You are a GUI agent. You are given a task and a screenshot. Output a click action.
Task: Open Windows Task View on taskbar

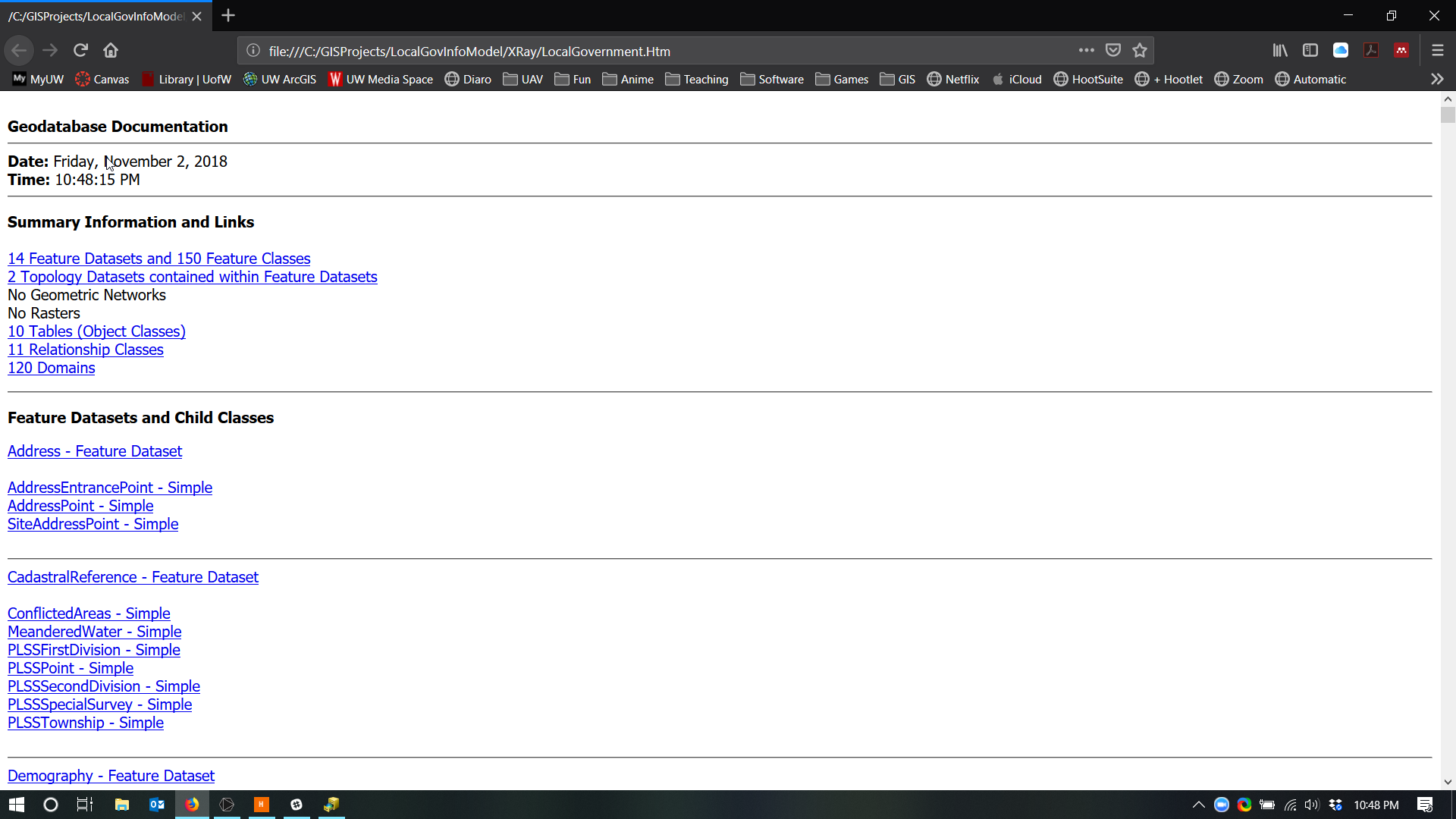click(85, 805)
